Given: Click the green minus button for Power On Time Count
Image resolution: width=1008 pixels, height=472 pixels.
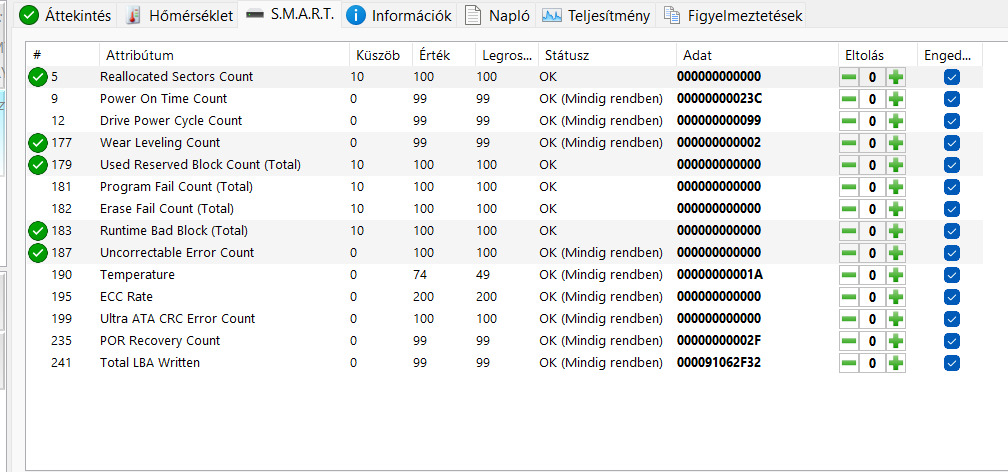Looking at the screenshot, I should click(x=848, y=99).
